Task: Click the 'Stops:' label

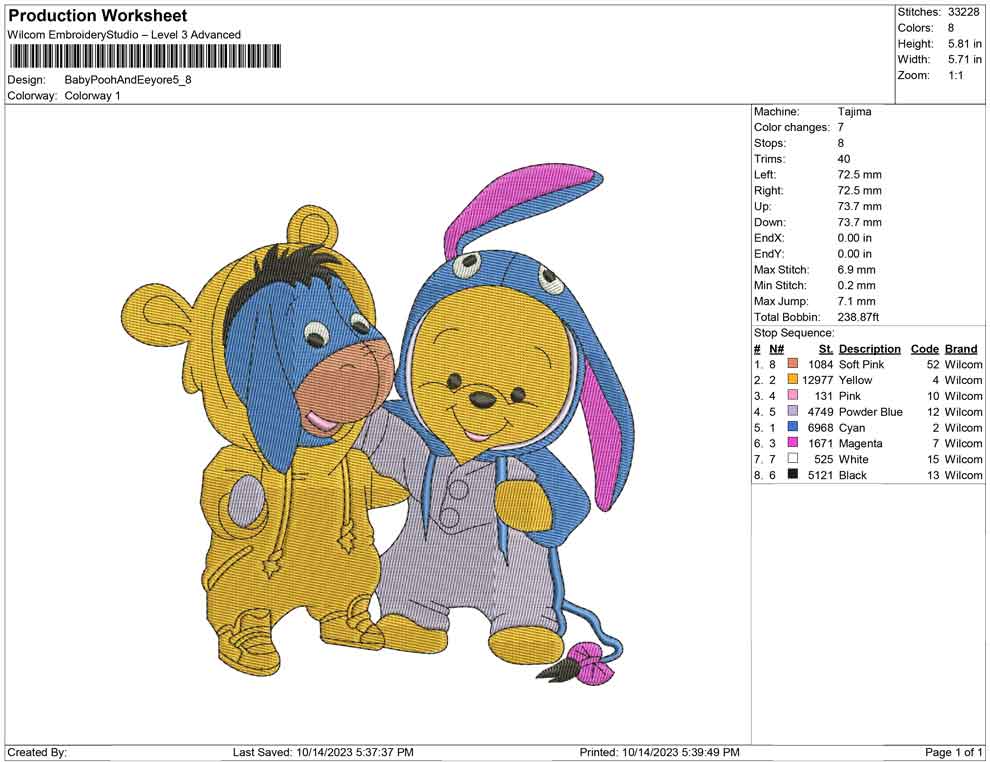Action: coord(770,143)
